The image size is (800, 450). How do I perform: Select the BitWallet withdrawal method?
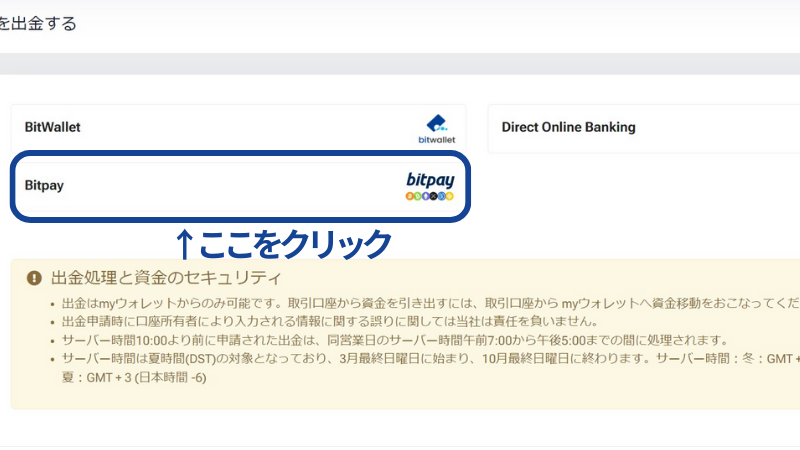53,128
